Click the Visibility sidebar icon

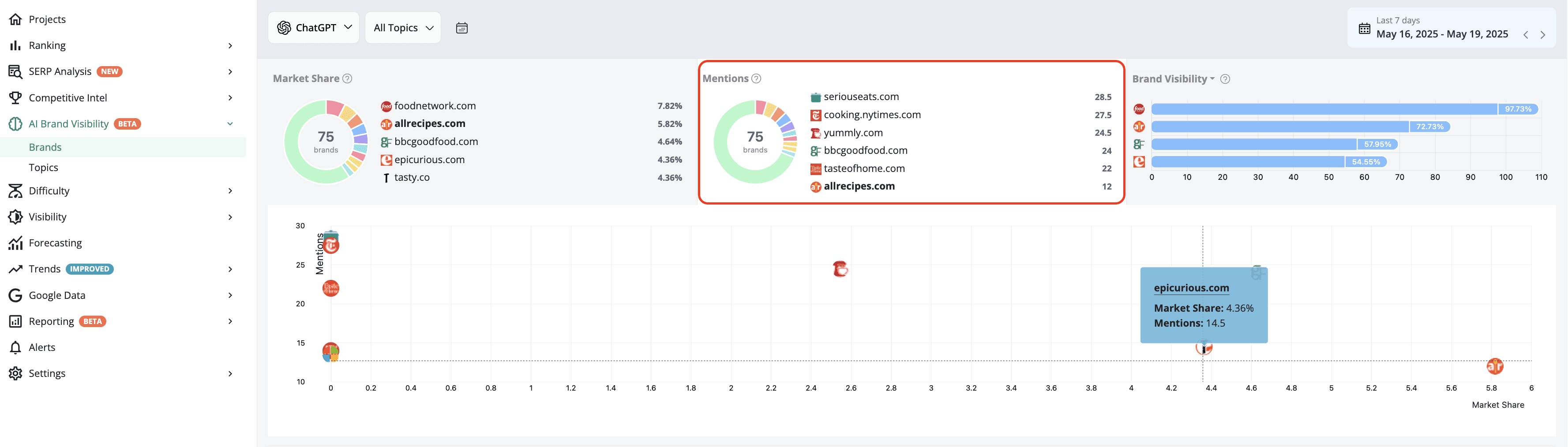pyautogui.click(x=15, y=217)
